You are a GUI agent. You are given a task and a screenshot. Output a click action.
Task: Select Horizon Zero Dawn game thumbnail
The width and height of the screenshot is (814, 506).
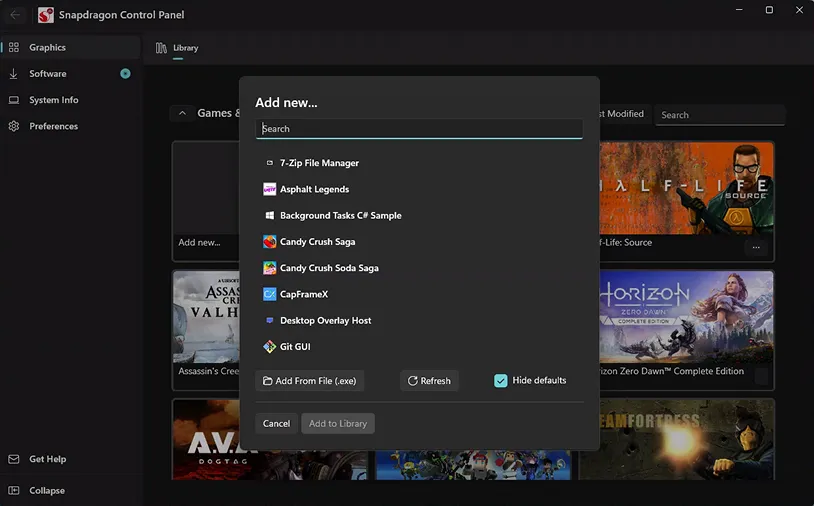(687, 315)
